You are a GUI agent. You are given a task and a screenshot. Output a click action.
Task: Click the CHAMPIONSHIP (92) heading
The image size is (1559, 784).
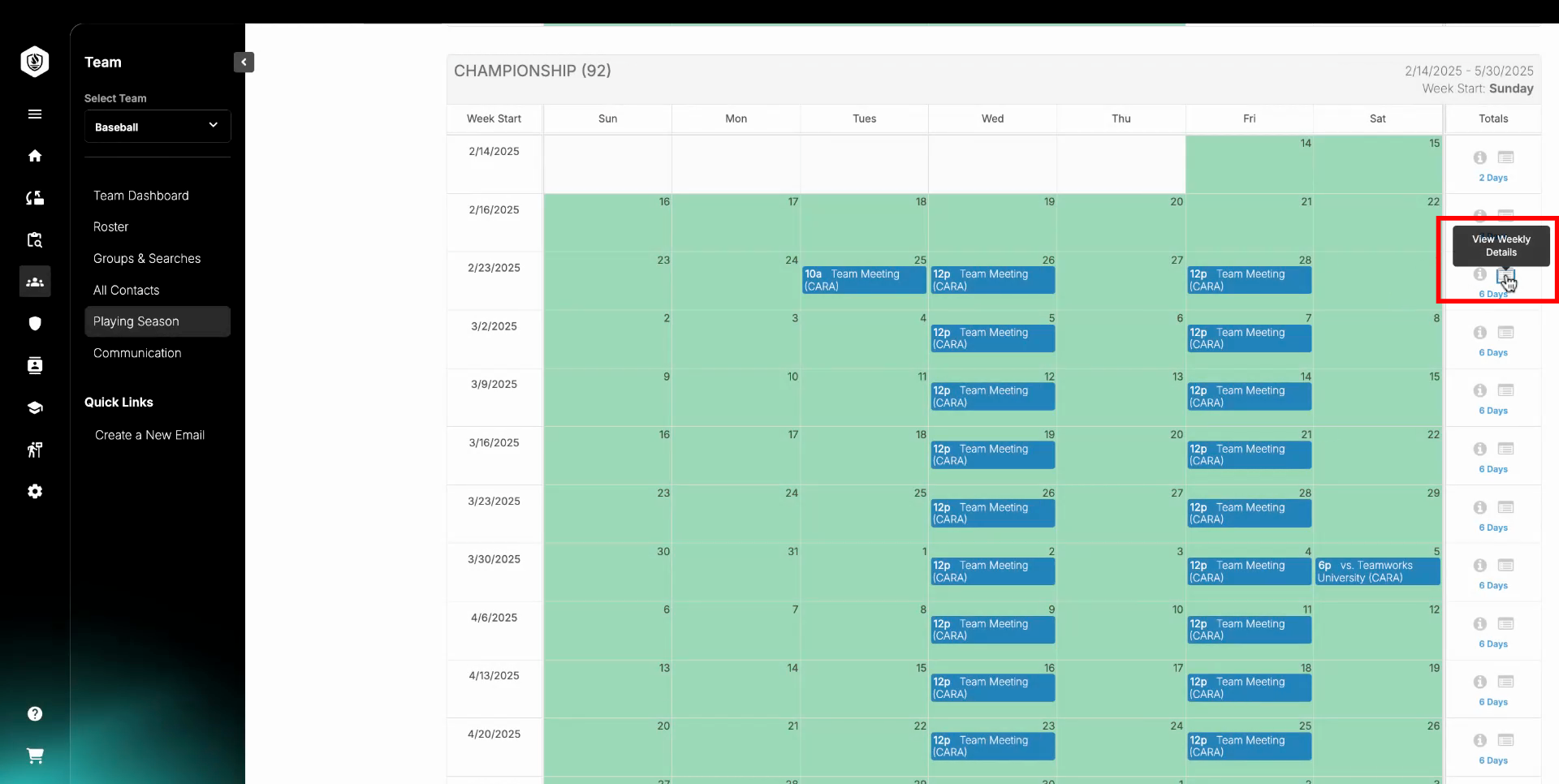533,71
